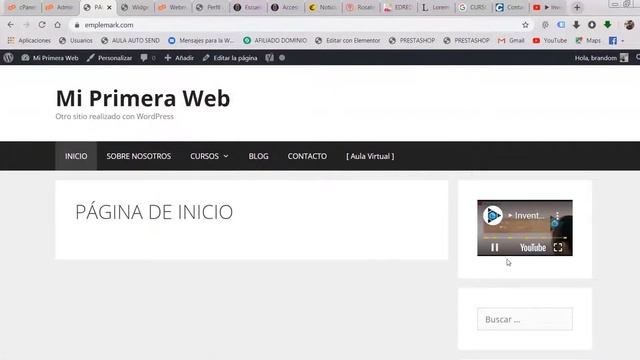Open the YouTube bookmark
The width and height of the screenshot is (640, 360).
(550, 40)
